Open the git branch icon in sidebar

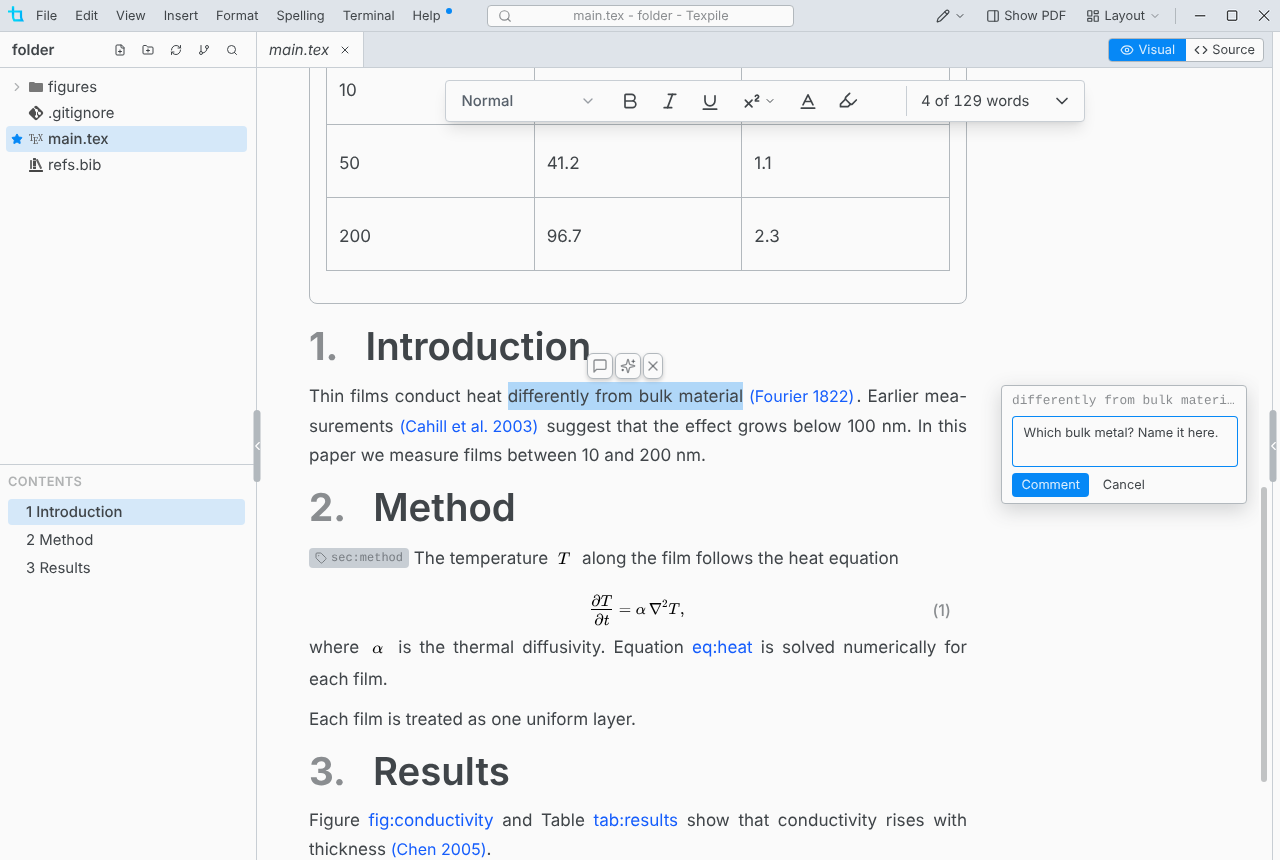pos(204,50)
